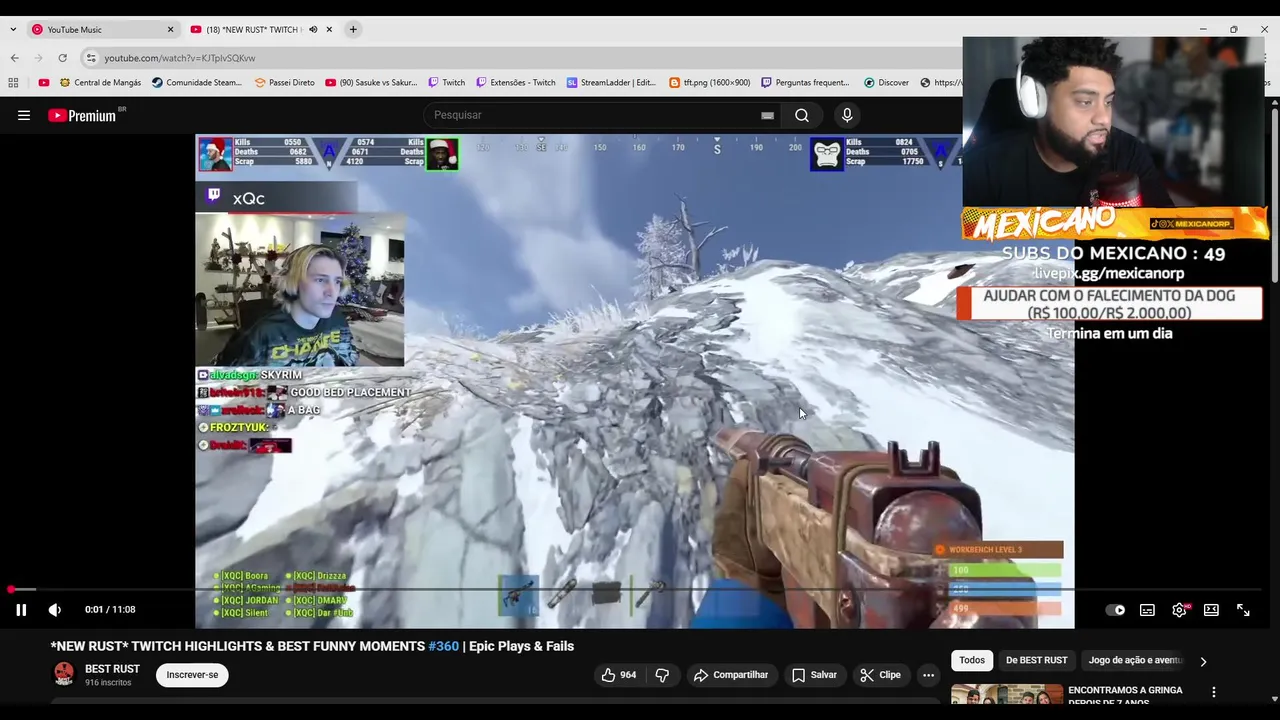Open the #360 hashtag link in title

pyautogui.click(x=445, y=646)
